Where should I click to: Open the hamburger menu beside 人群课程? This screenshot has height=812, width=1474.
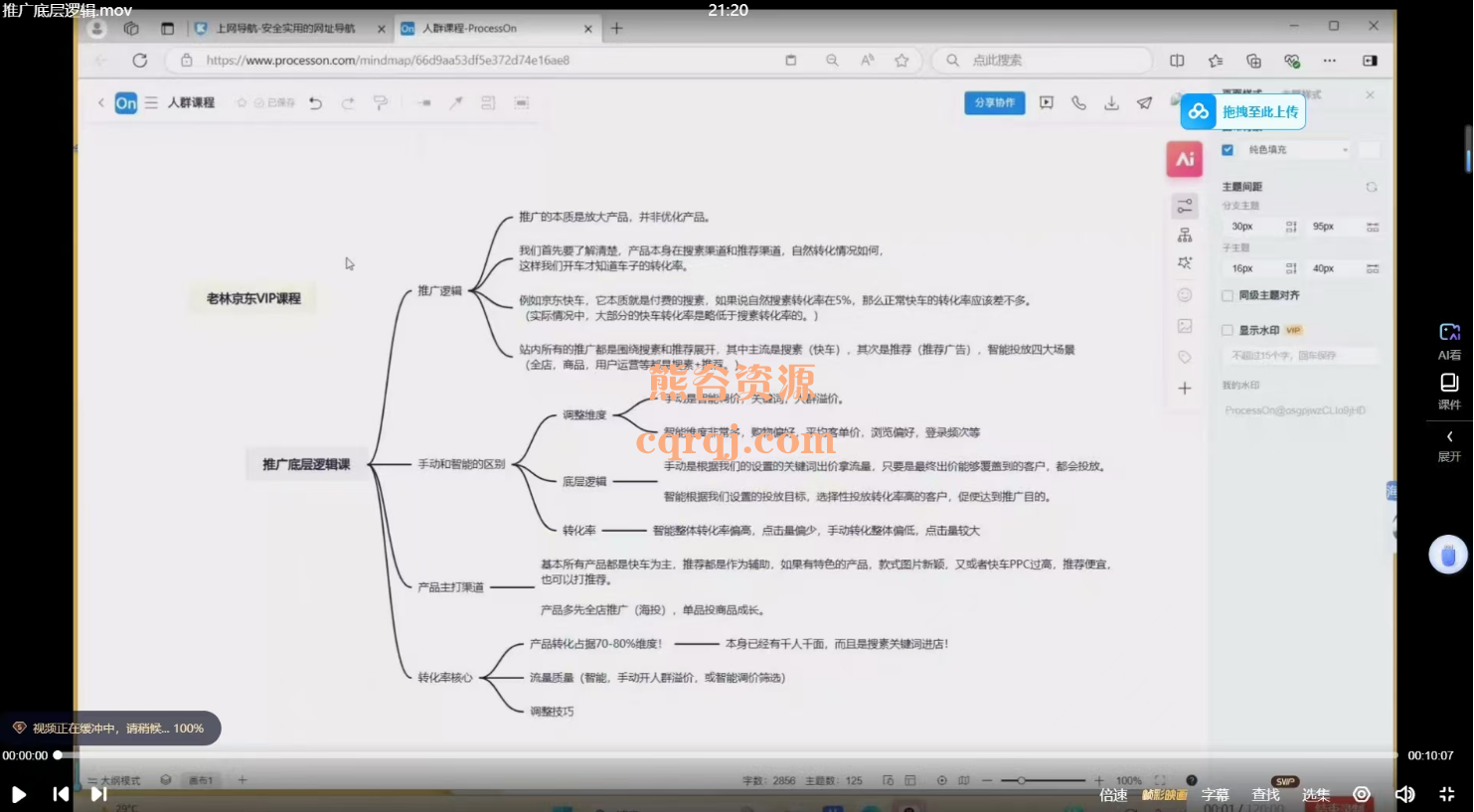[151, 102]
